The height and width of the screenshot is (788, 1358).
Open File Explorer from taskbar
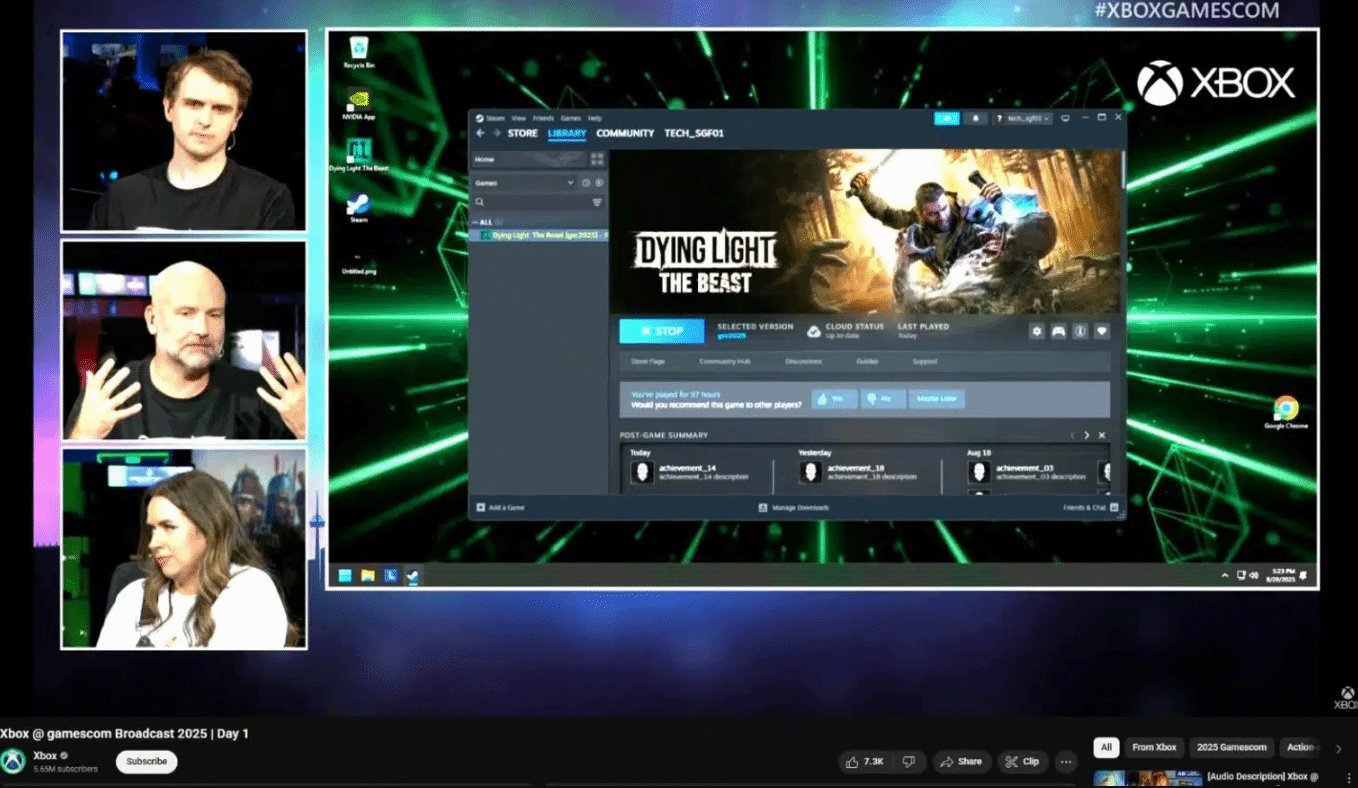[x=368, y=576]
